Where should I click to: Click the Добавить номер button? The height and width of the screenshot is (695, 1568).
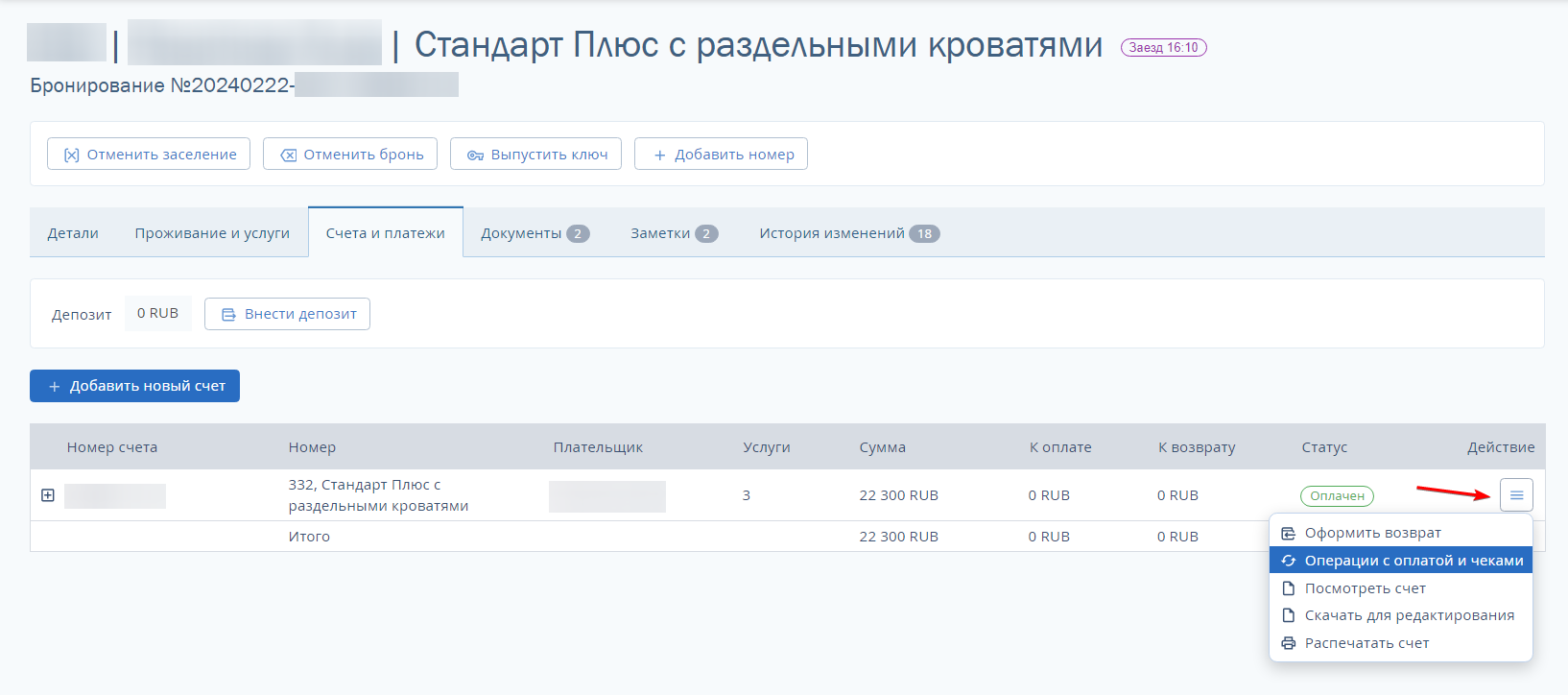721,154
